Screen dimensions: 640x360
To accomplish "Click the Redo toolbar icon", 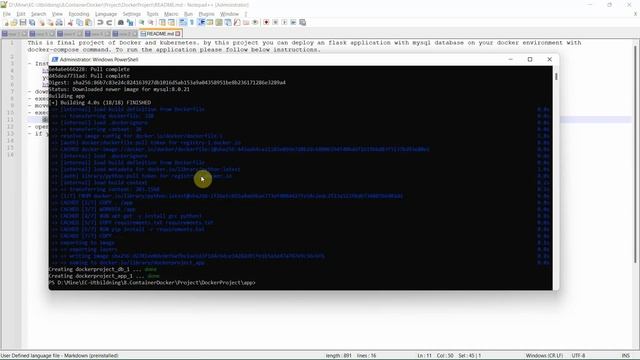I will click(x=109, y=22).
